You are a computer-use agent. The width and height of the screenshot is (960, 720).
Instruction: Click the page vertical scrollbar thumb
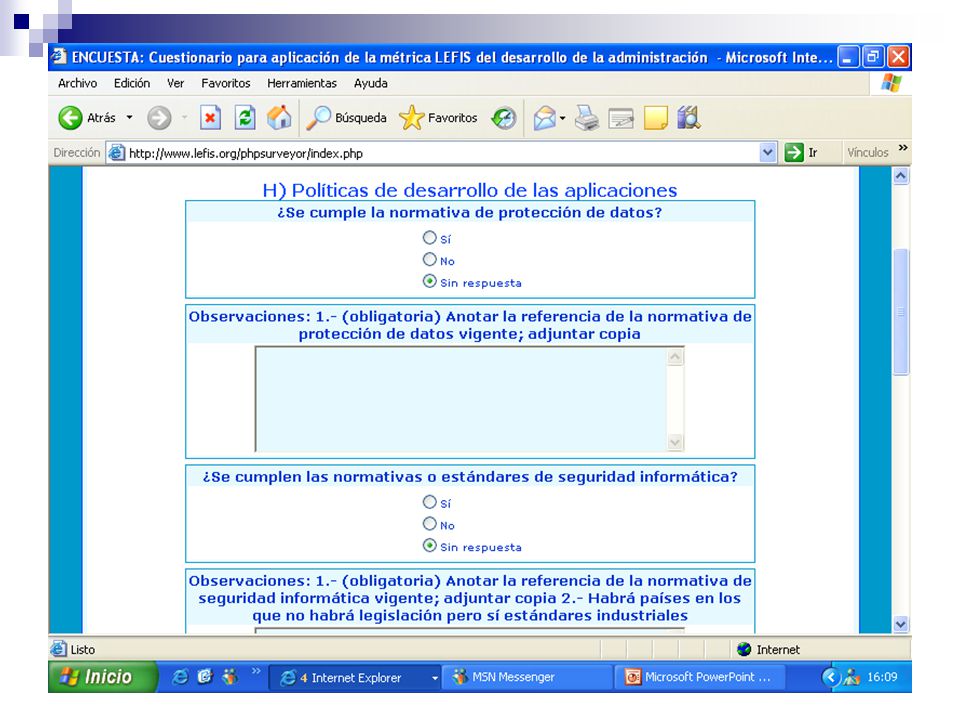pyautogui.click(x=901, y=311)
